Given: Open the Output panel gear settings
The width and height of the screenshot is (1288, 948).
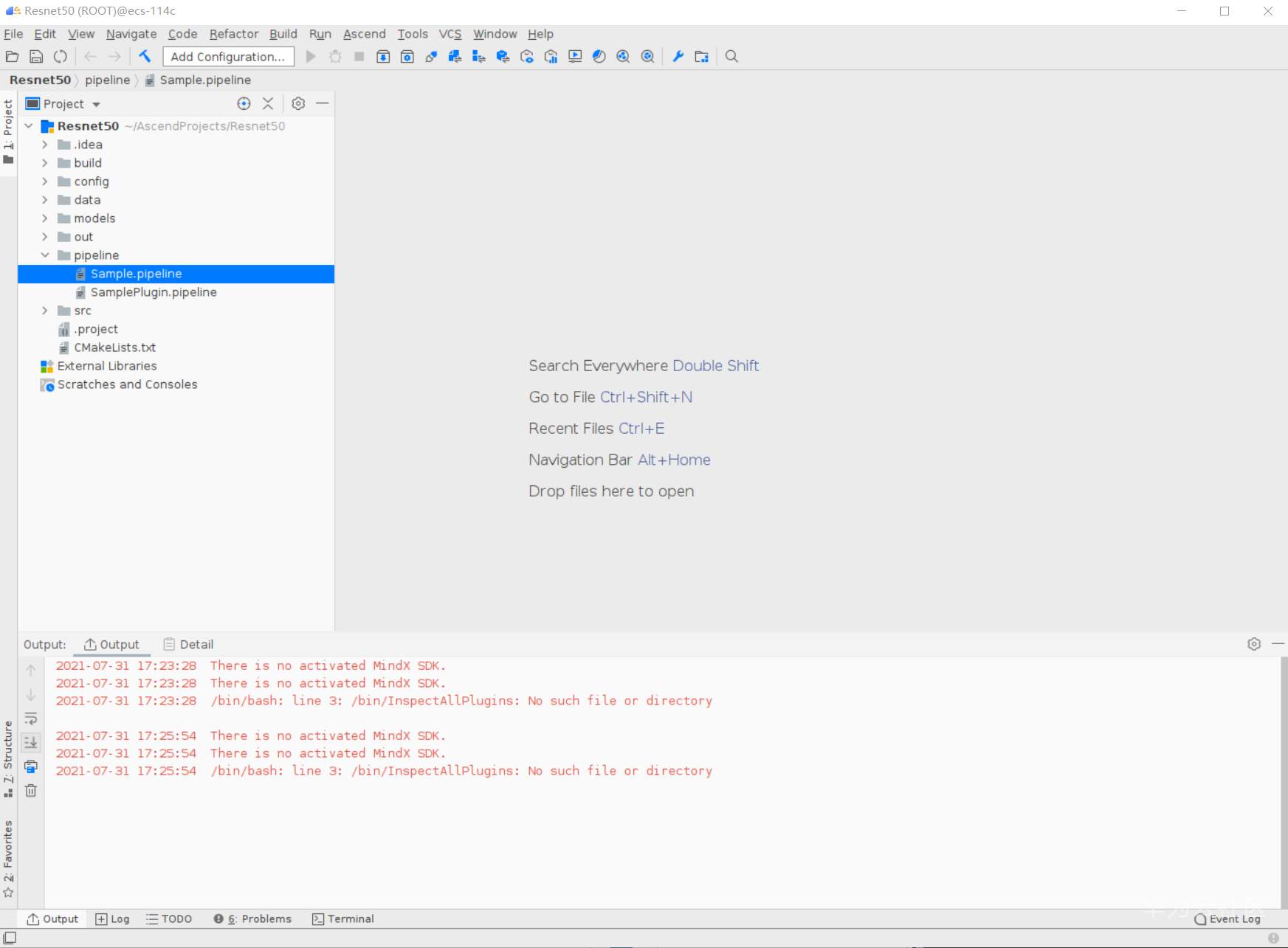Looking at the screenshot, I should [1253, 644].
